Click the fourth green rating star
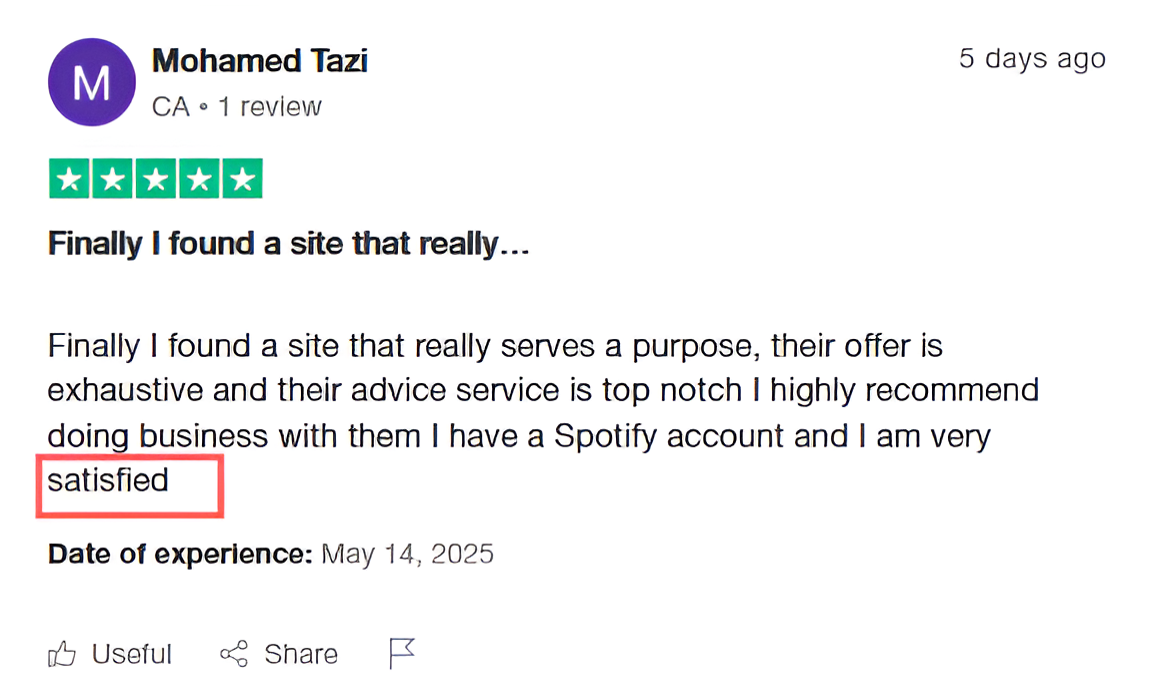 [x=199, y=178]
